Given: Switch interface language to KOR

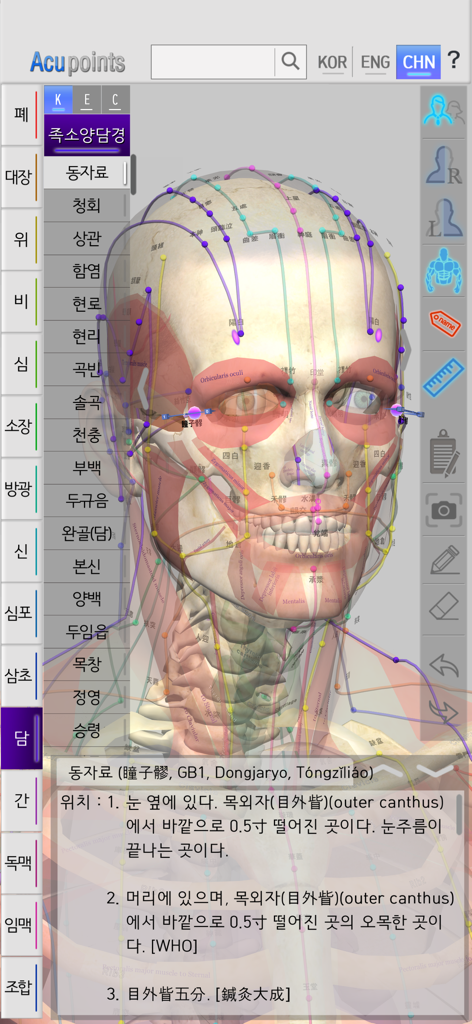Looking at the screenshot, I should [332, 63].
